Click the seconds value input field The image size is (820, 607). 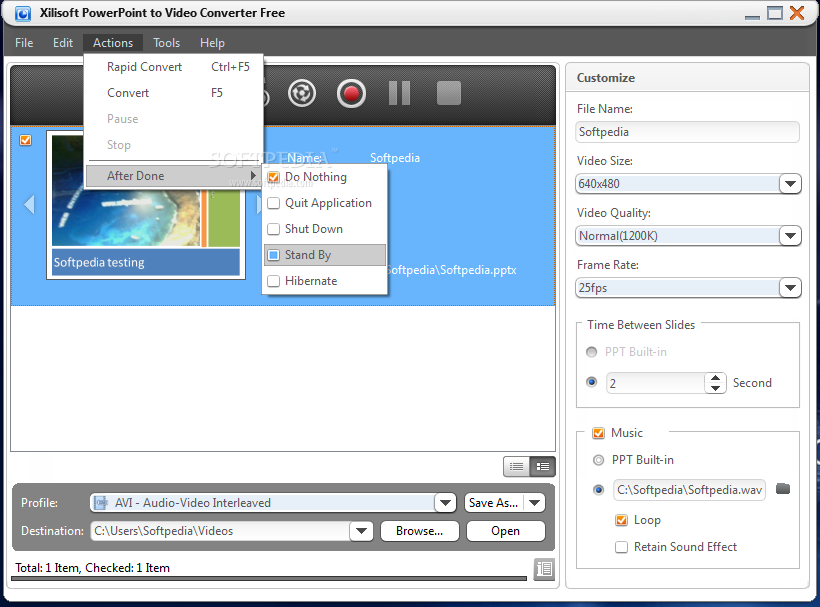(x=655, y=383)
